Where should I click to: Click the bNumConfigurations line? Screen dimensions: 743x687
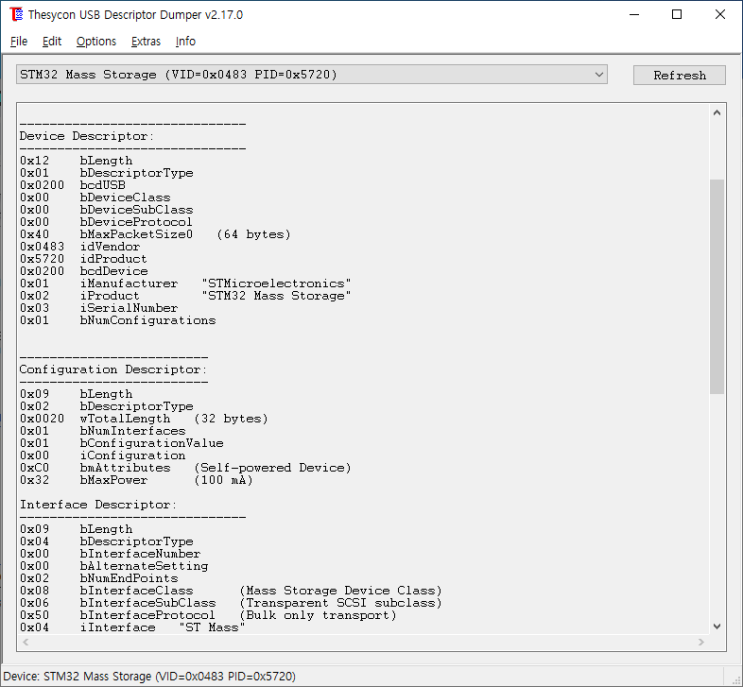tap(118, 320)
